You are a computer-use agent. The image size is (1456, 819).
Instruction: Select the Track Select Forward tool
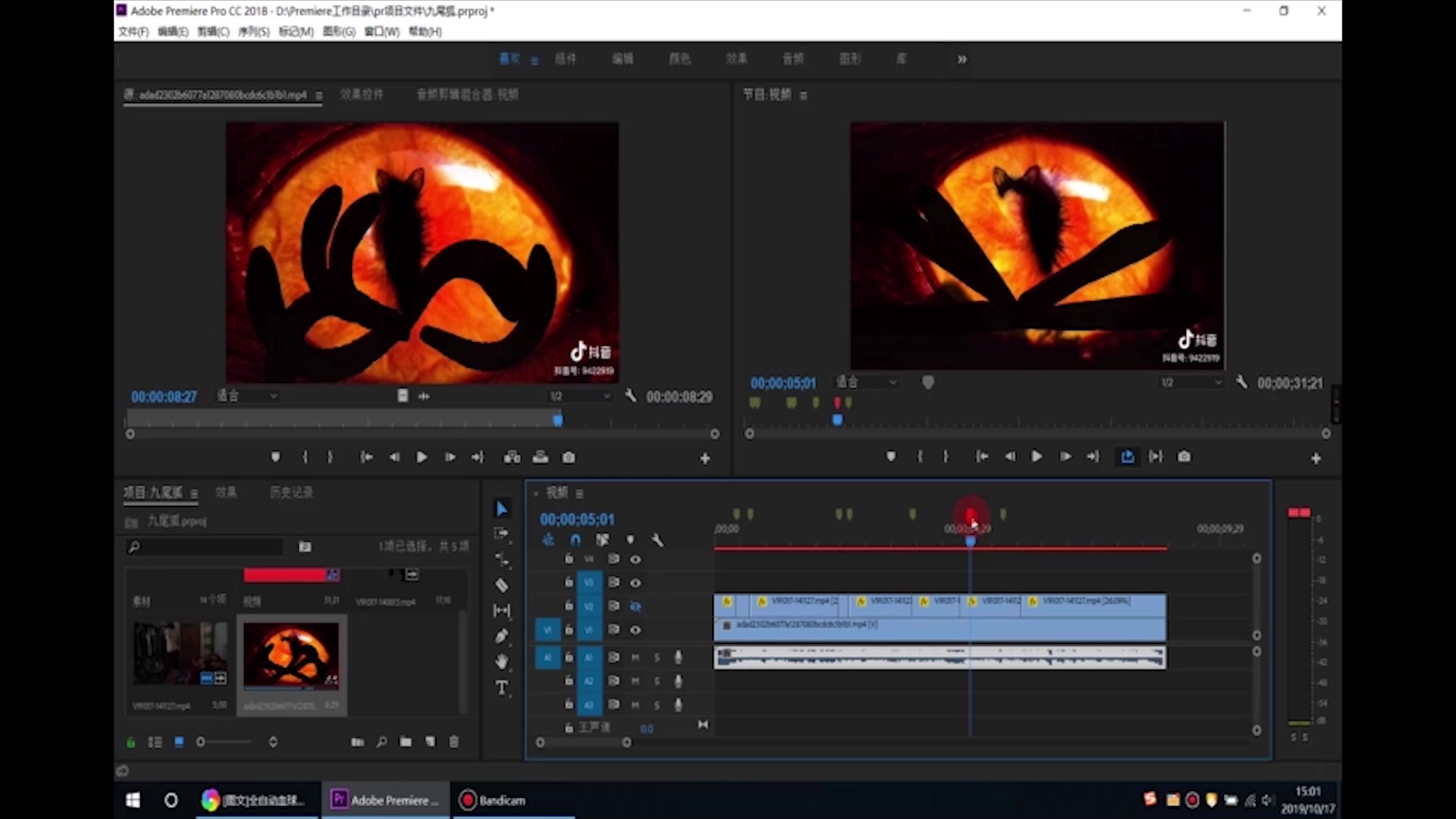(501, 533)
